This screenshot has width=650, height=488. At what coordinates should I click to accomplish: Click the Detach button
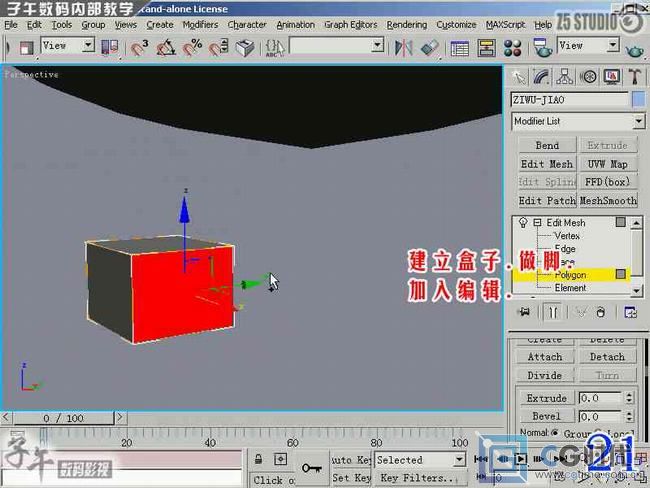607,357
